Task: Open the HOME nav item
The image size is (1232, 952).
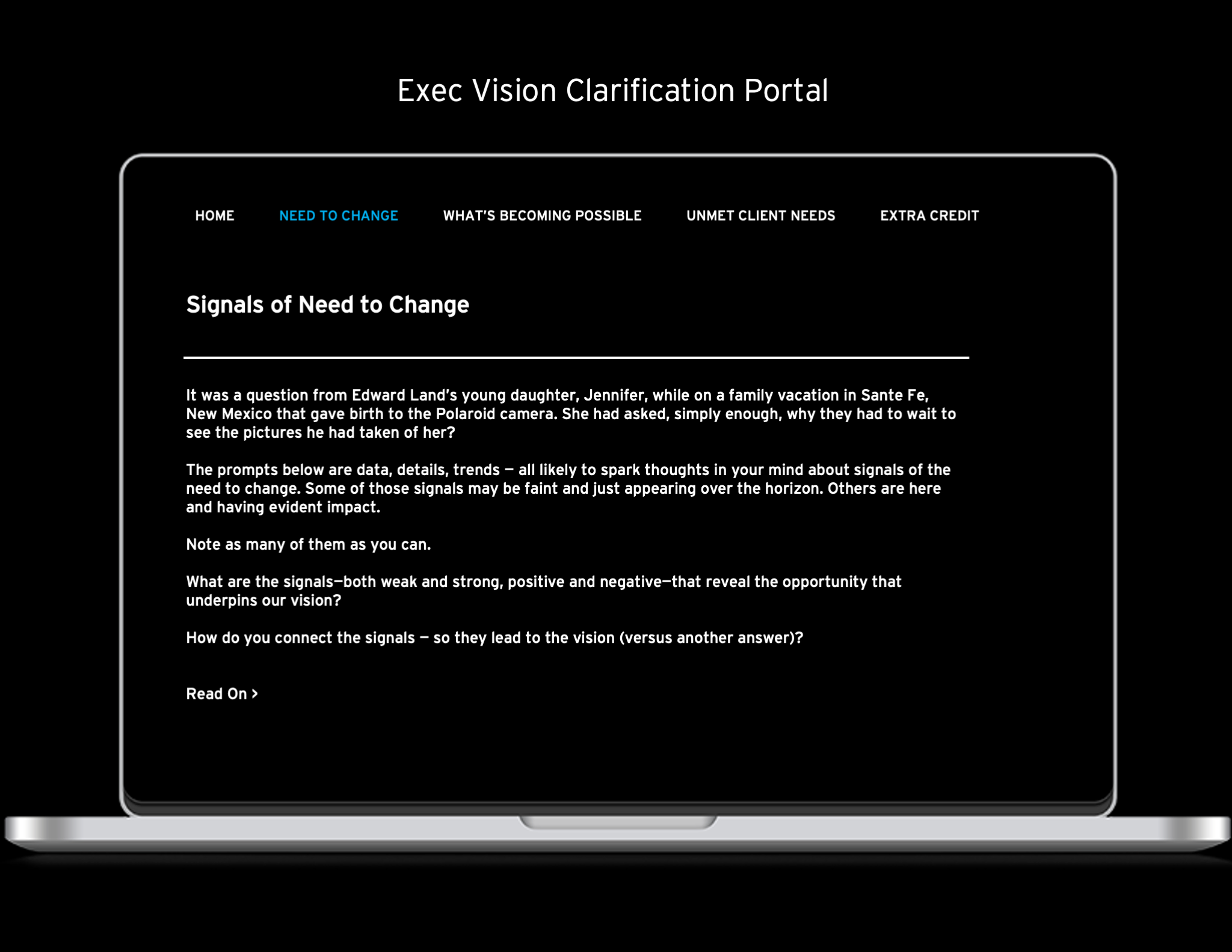Action: point(215,215)
